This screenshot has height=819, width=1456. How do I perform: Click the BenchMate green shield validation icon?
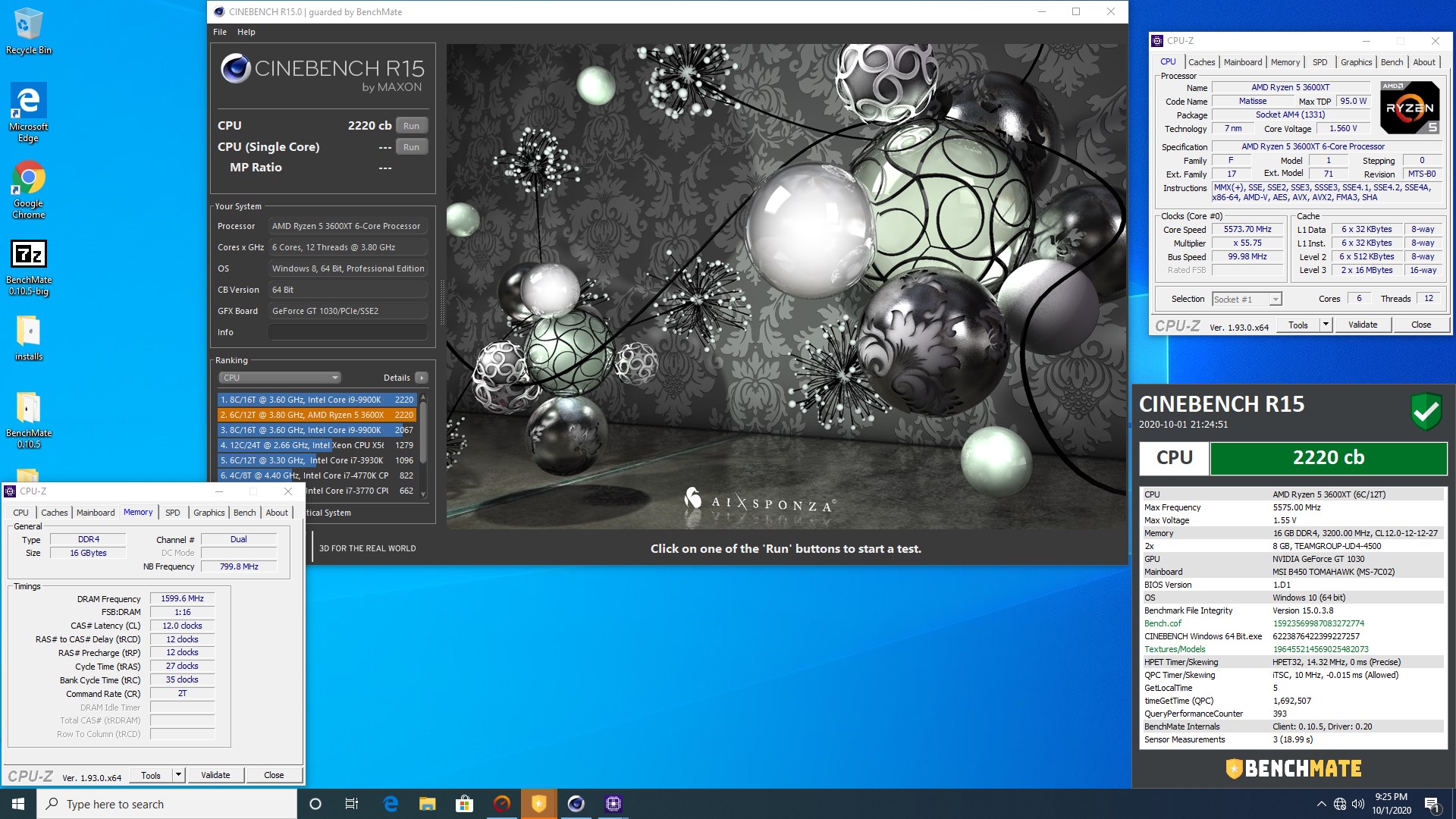(x=1426, y=412)
